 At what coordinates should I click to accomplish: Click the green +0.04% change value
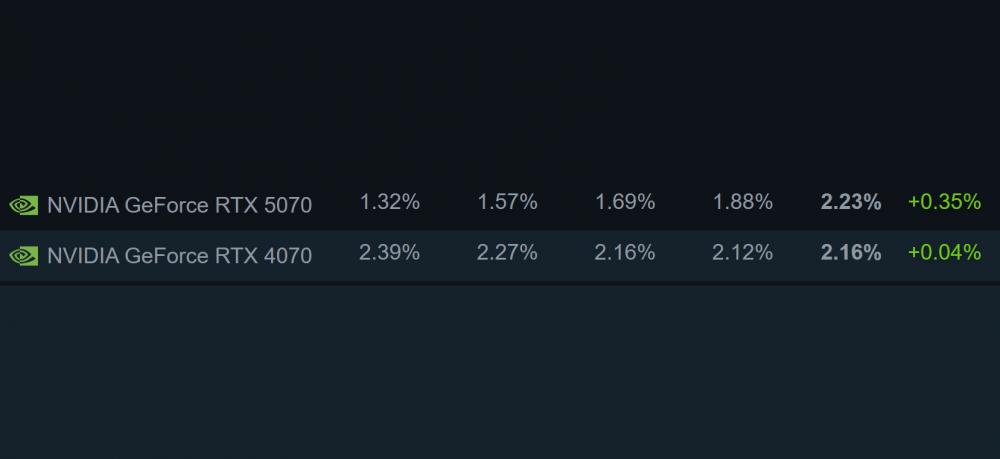944,253
